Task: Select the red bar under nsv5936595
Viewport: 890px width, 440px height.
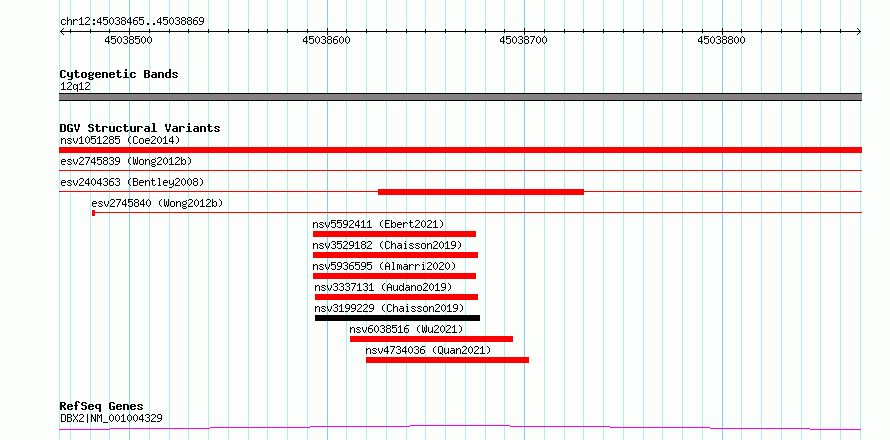Action: pos(394,276)
